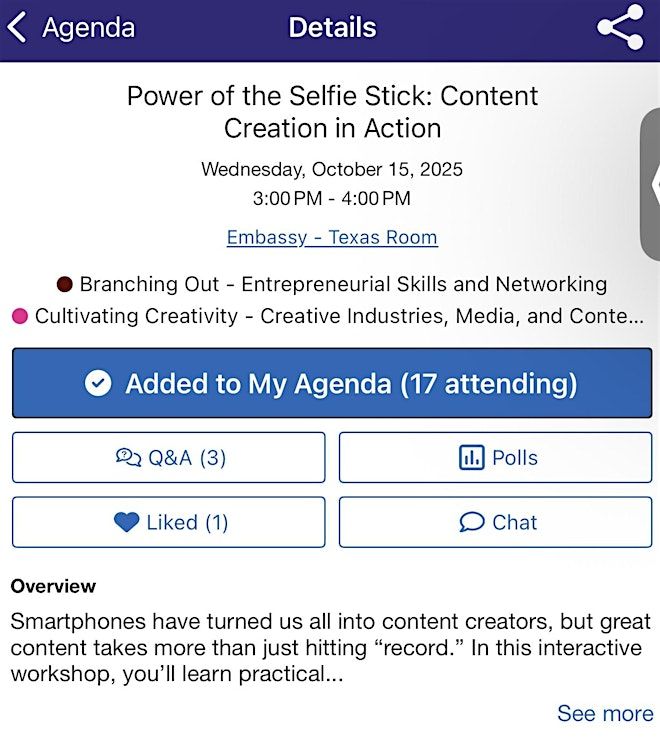
Task: Expand overview with See more
Action: [604, 713]
